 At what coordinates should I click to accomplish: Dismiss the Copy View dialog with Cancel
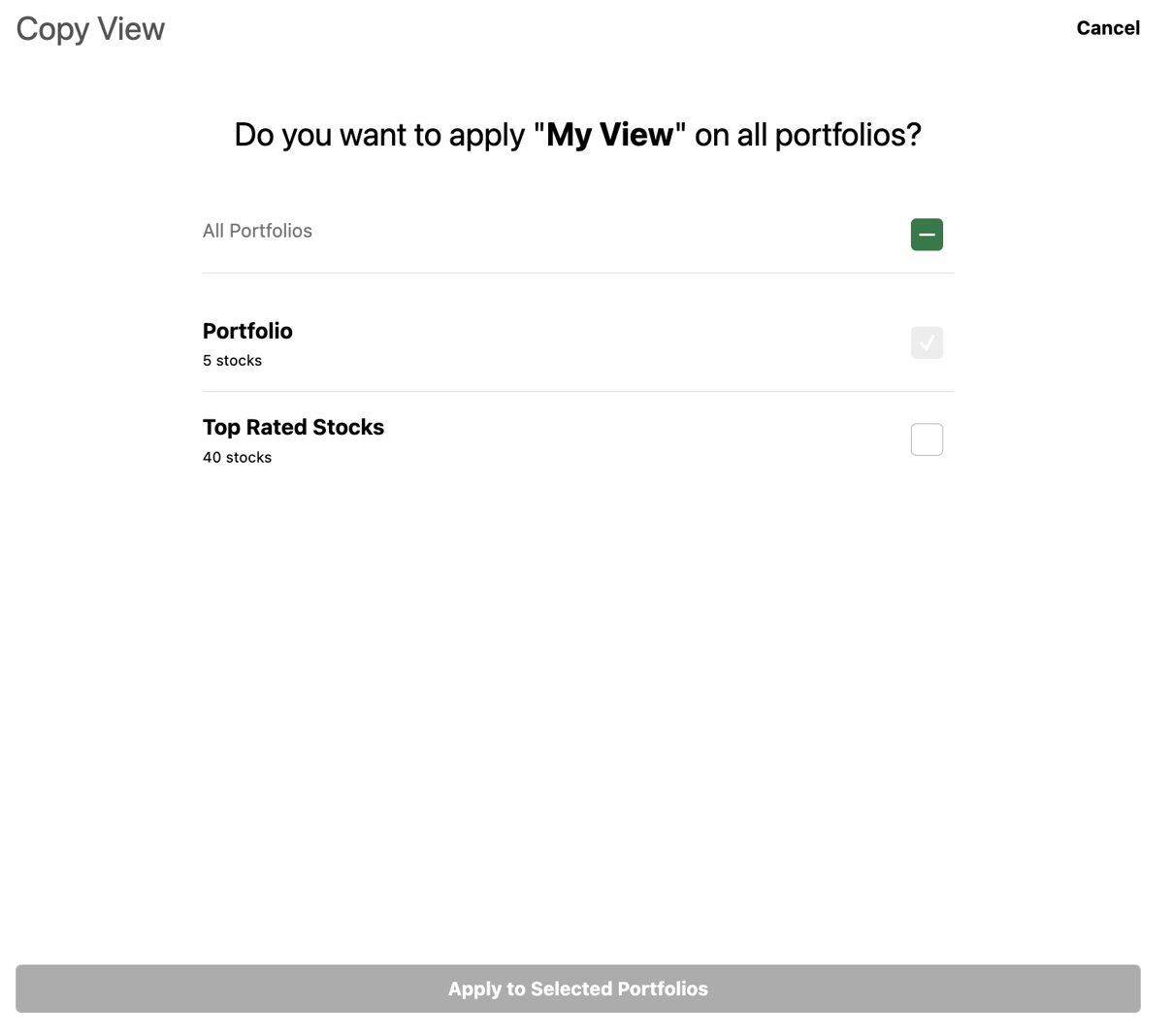click(1107, 28)
